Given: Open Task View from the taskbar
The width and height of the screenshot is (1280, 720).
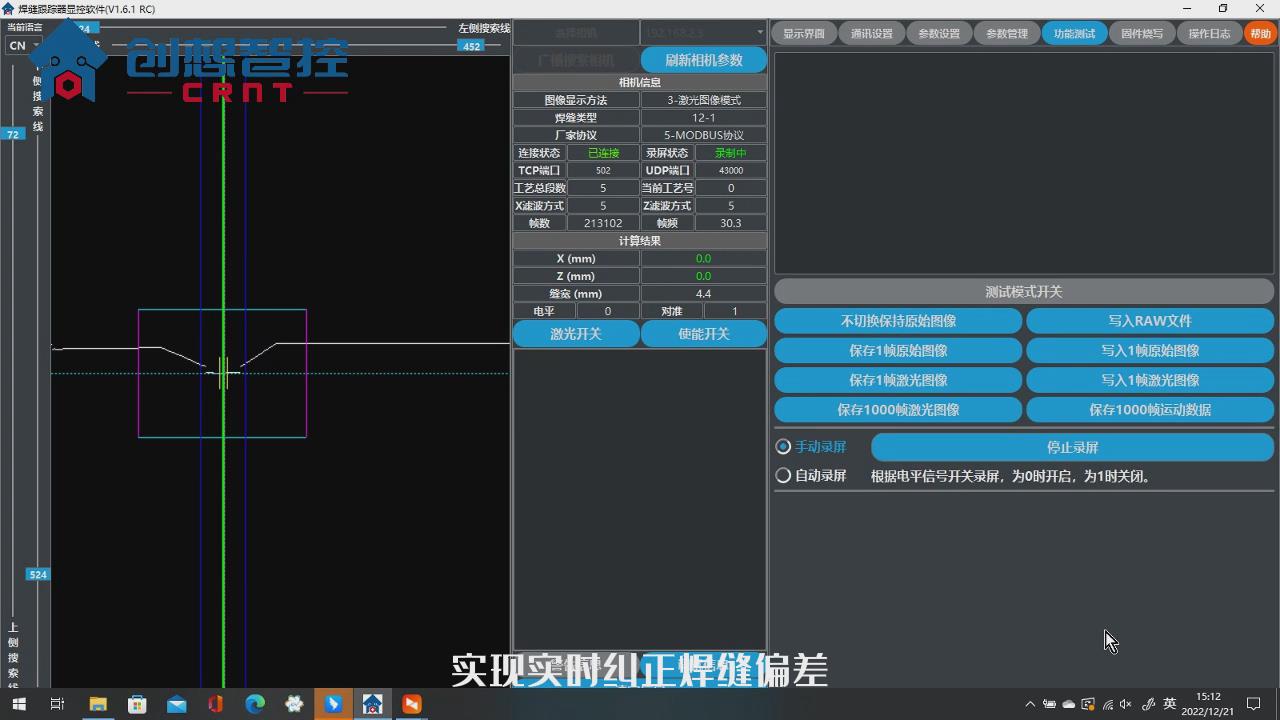Looking at the screenshot, I should coord(57,704).
